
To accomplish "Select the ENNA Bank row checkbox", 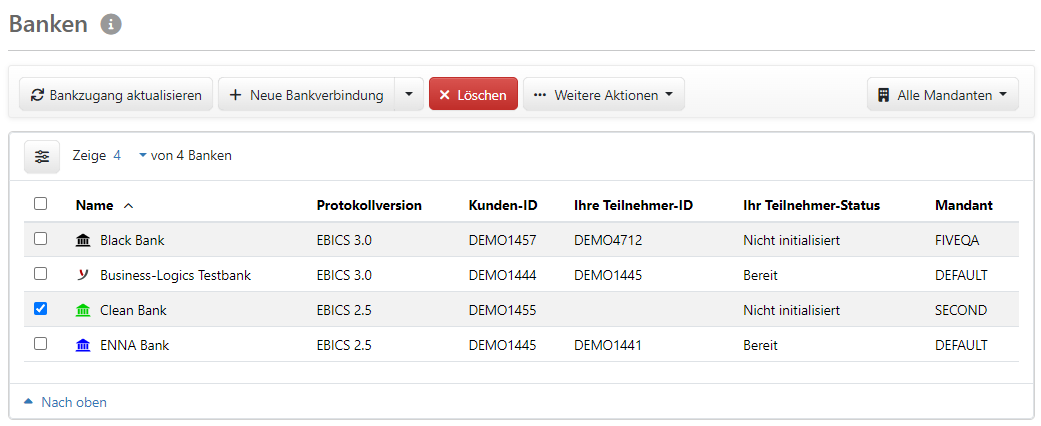I will click(40, 344).
